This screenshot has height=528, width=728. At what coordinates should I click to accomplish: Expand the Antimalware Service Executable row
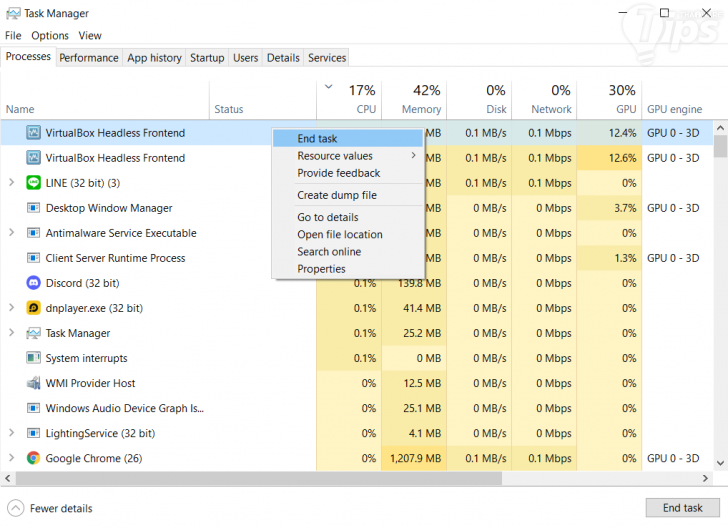pos(11,233)
